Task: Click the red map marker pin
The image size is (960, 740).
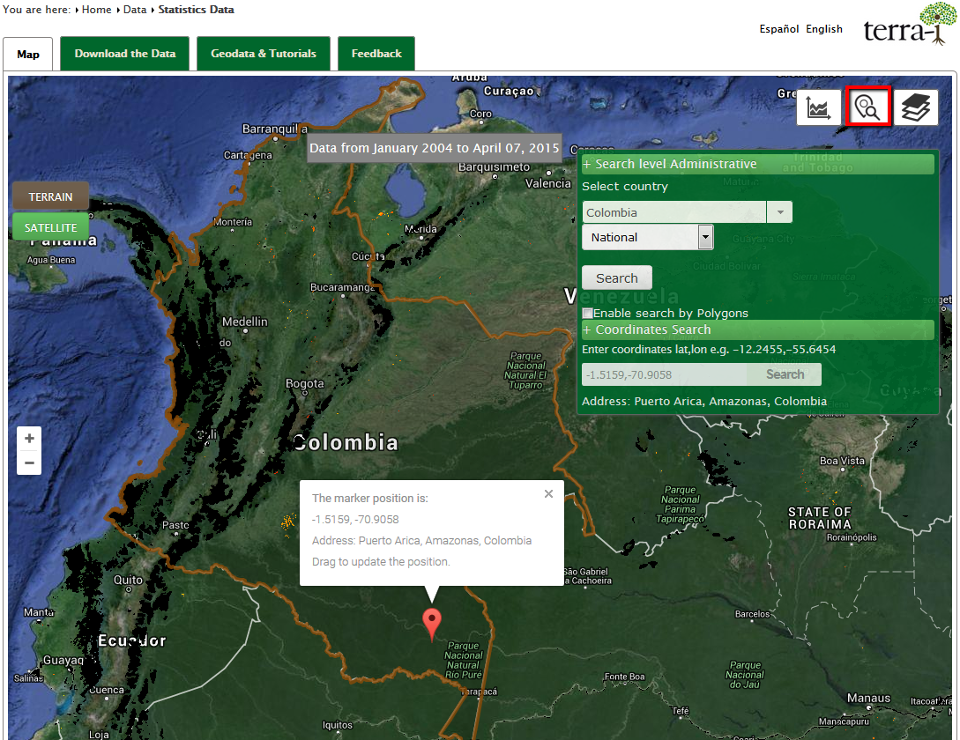Action: pos(432,624)
